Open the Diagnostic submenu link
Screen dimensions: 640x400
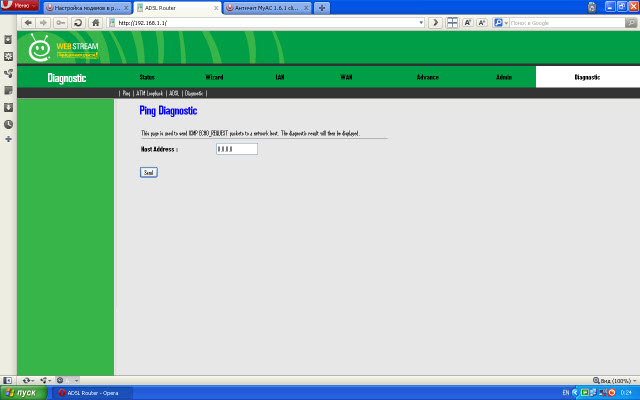194,93
